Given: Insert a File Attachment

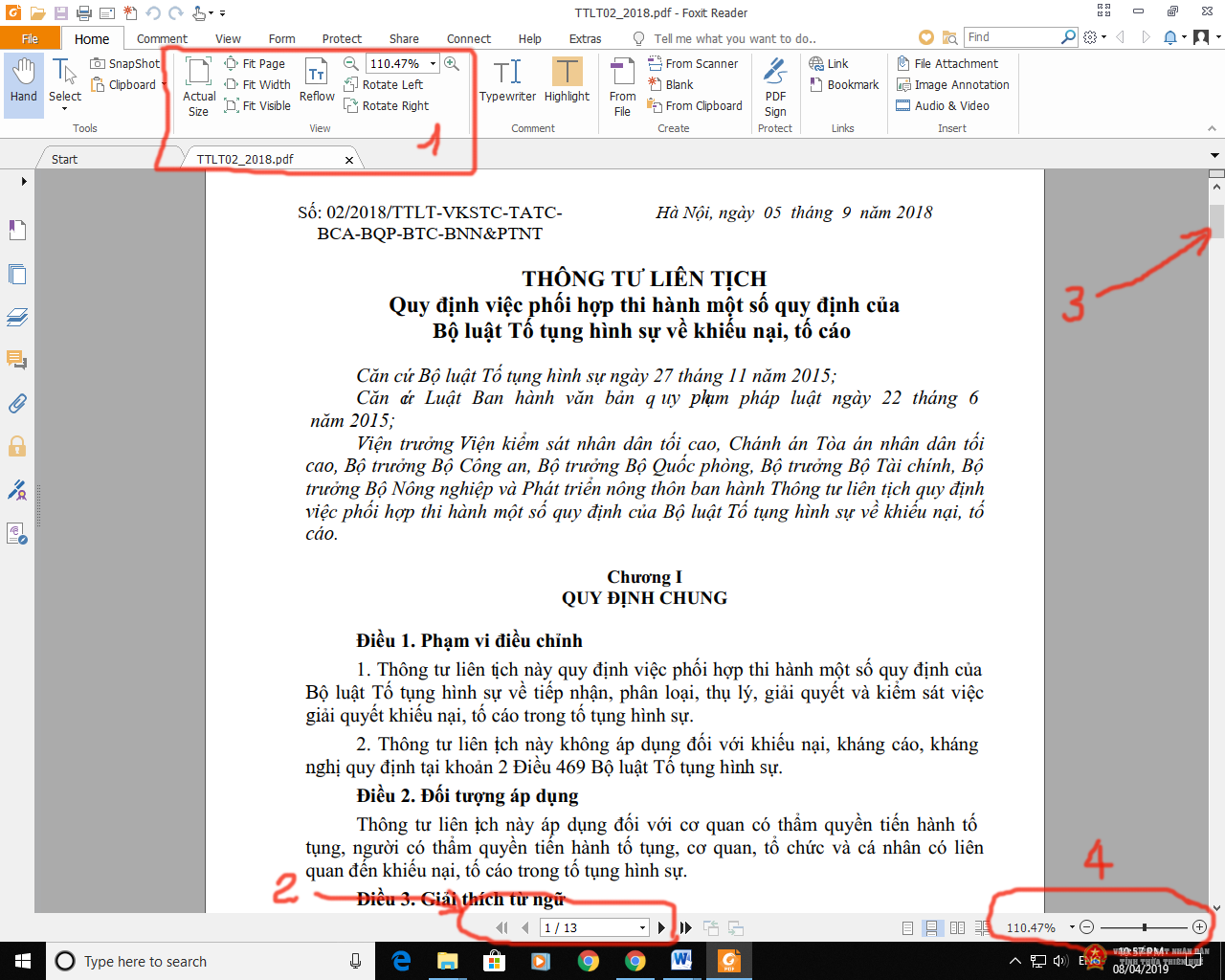Looking at the screenshot, I should [x=947, y=63].
